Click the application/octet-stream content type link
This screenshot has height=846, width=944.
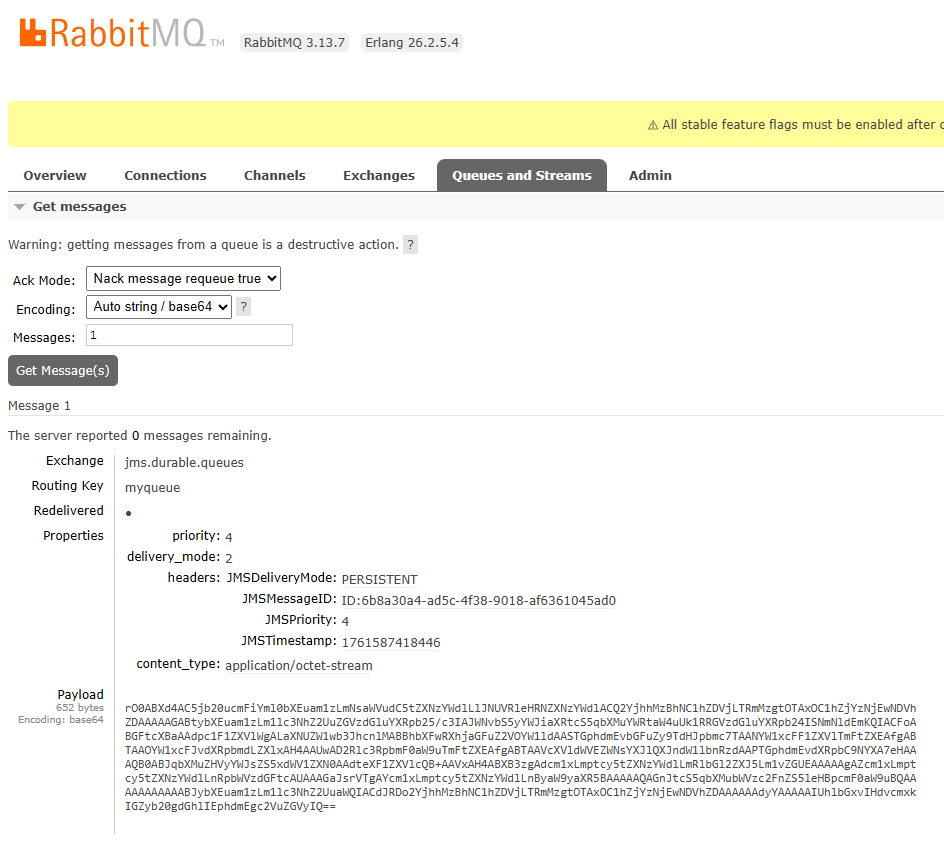tap(299, 664)
